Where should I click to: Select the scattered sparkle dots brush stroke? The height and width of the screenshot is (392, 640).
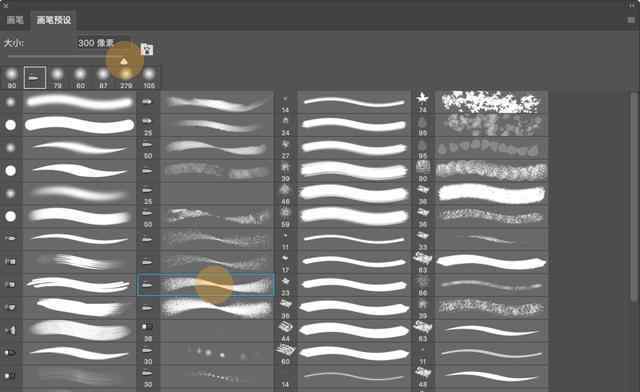[217, 354]
